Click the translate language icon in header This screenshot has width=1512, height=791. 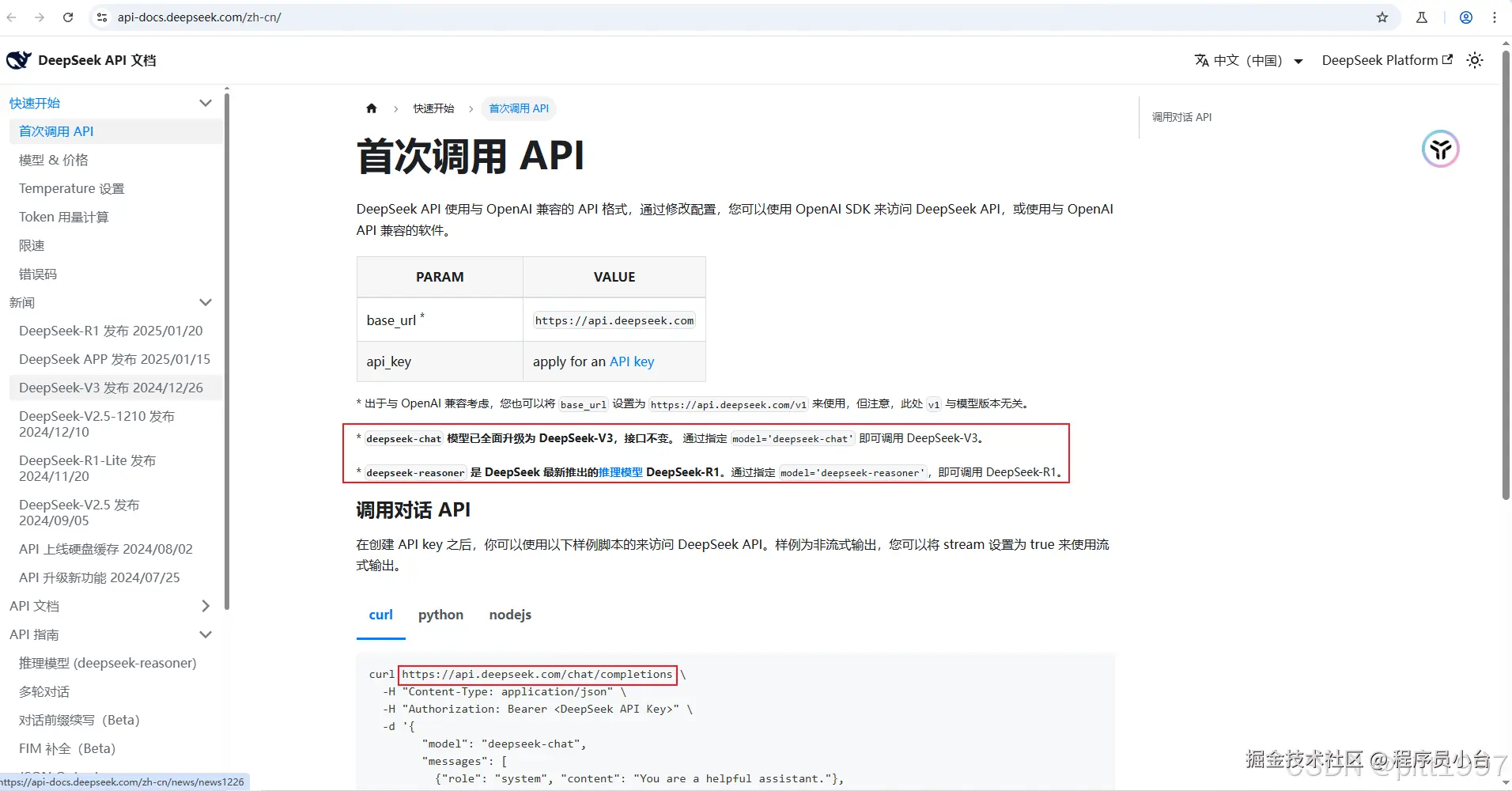tap(1202, 60)
